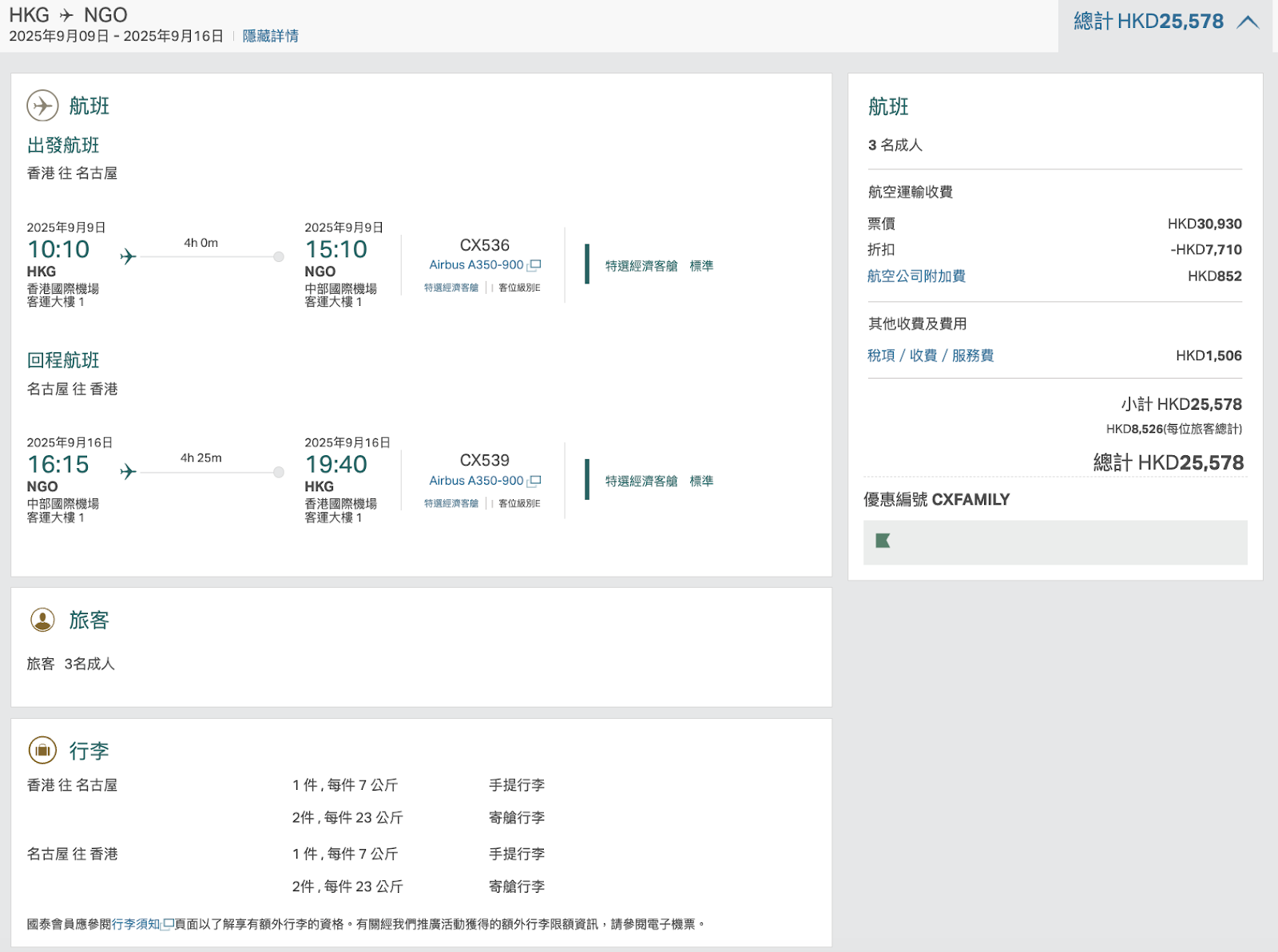Click the 4h 25m flight duration
Screen dimensions: 1278x952
200,458
